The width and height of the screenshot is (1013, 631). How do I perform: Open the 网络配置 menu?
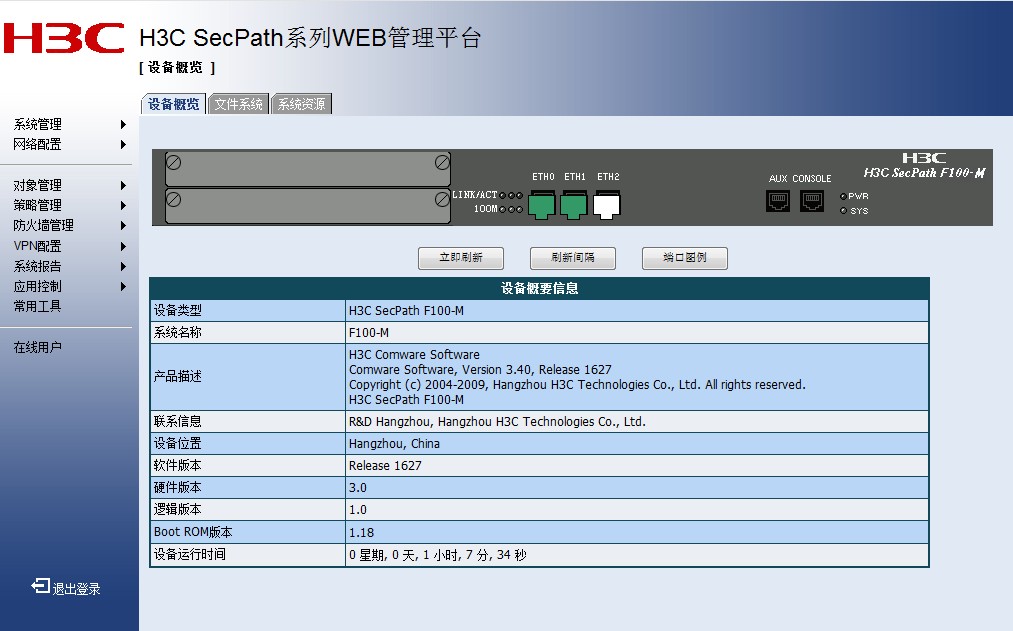37,145
